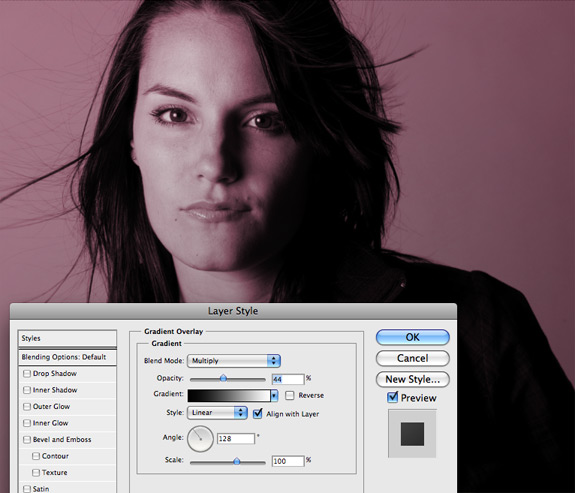Enable the Texture checkbox
Viewport: 575px width, 493px height.
tap(36, 472)
